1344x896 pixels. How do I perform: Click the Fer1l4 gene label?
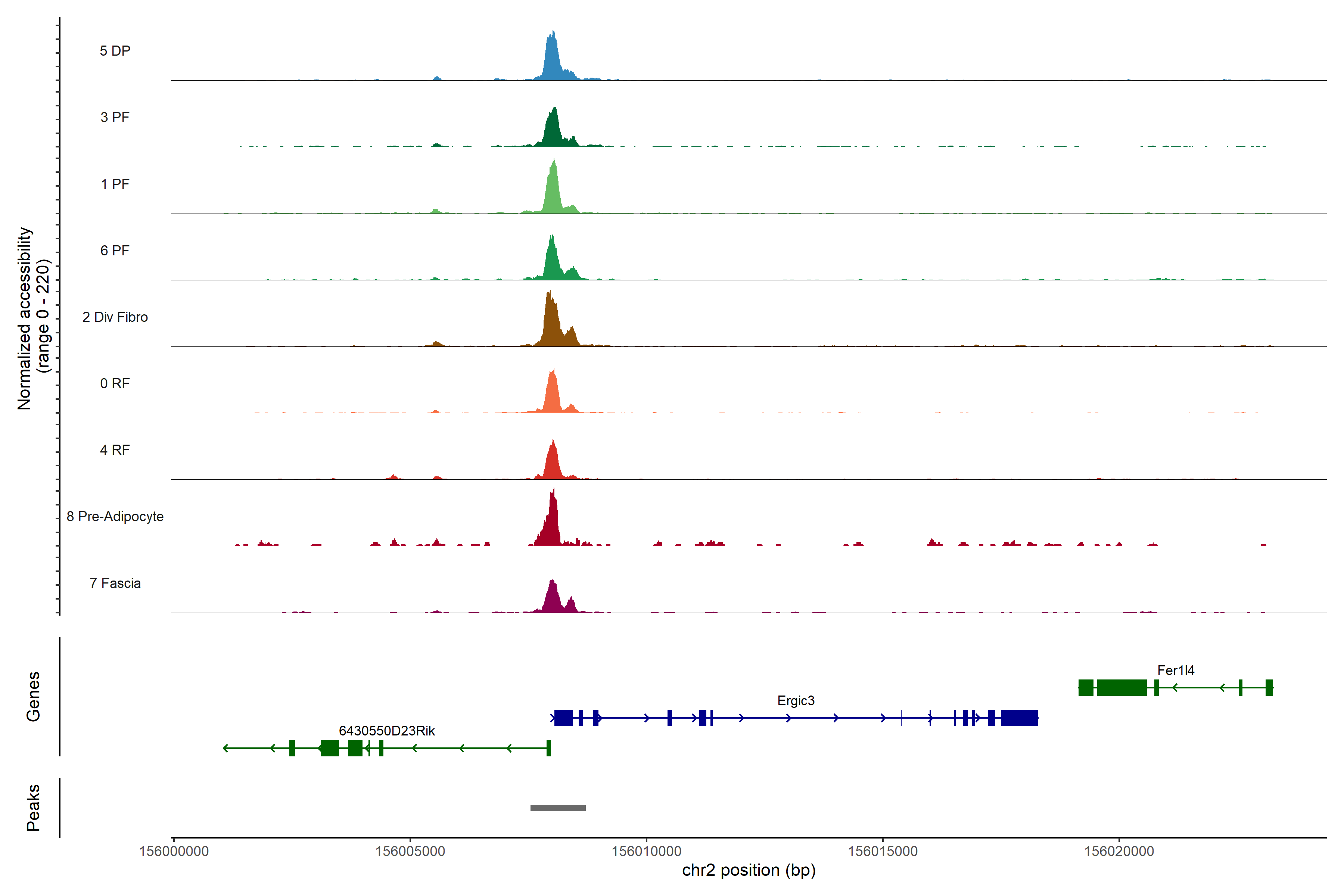point(1175,670)
